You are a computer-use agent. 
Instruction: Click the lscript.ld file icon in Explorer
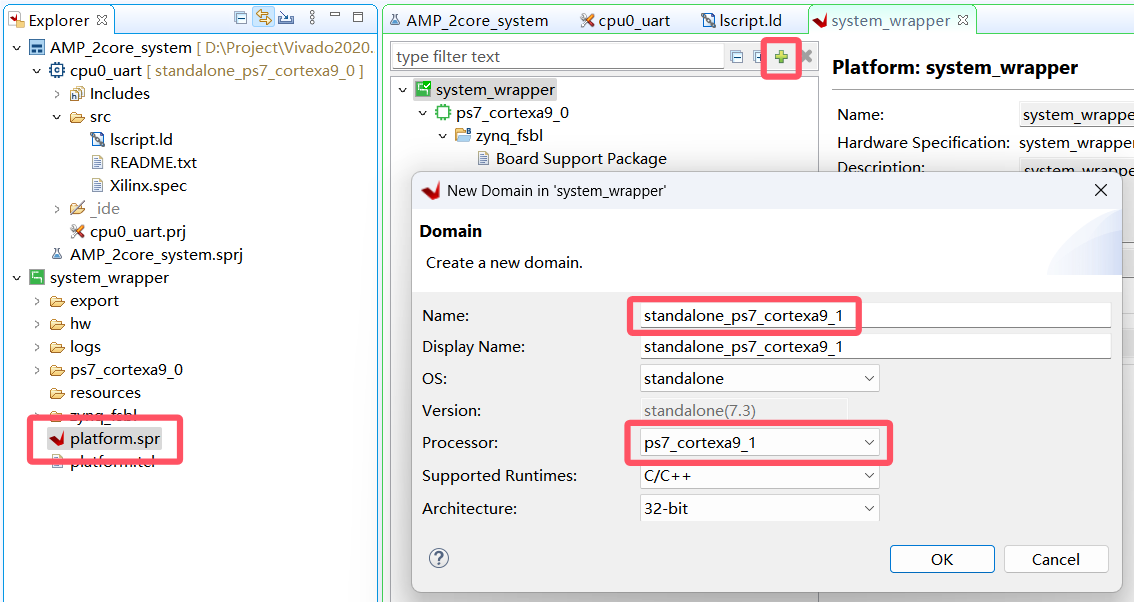click(x=98, y=140)
